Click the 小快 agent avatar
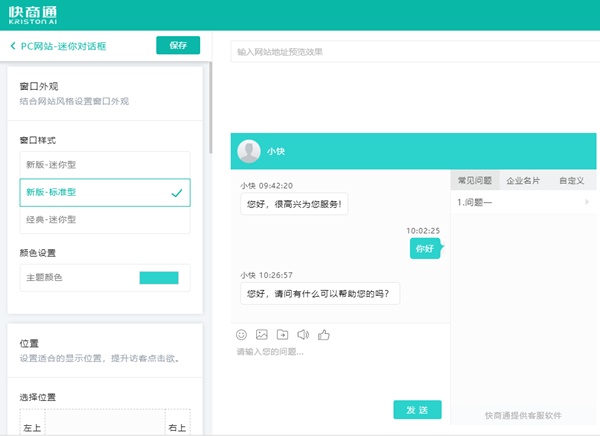This screenshot has width=600, height=436. pos(249,151)
